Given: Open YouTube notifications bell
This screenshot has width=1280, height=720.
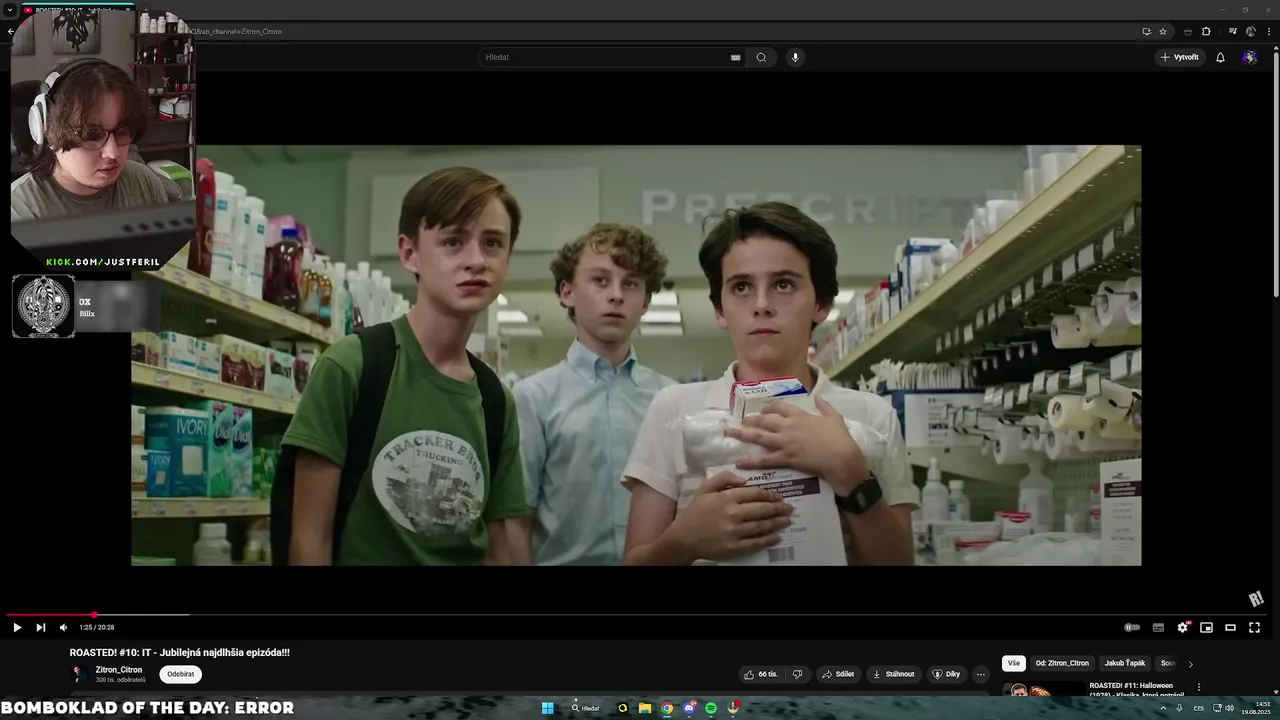Looking at the screenshot, I should [x=1220, y=57].
